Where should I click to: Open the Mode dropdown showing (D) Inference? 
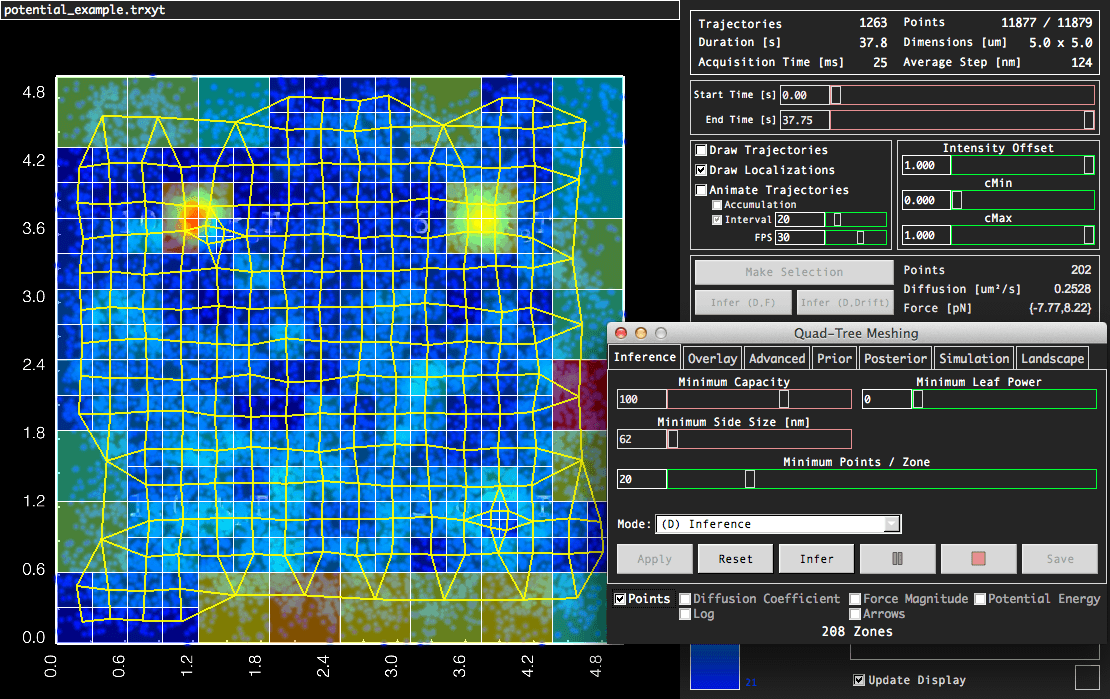pyautogui.click(x=778, y=524)
